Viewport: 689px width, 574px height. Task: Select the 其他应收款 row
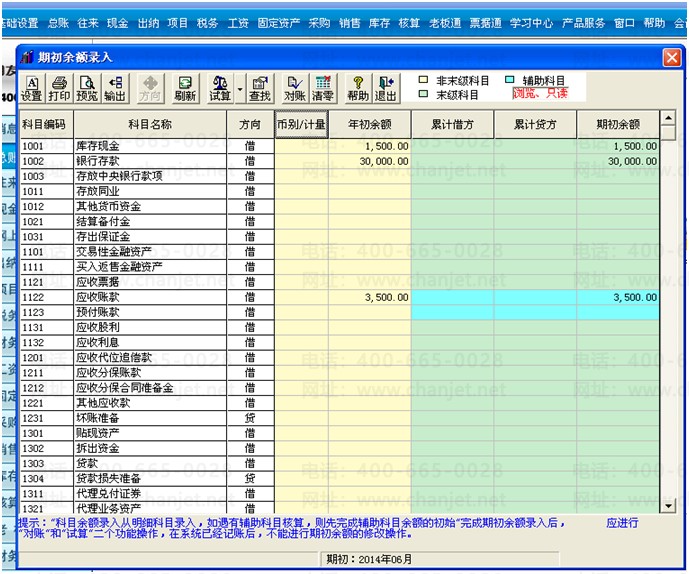339,403
